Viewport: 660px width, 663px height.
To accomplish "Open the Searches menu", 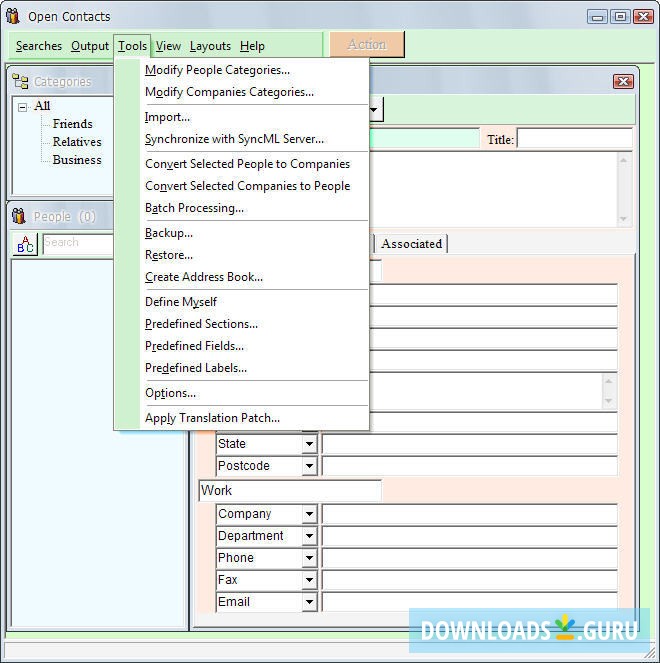I will click(x=38, y=46).
